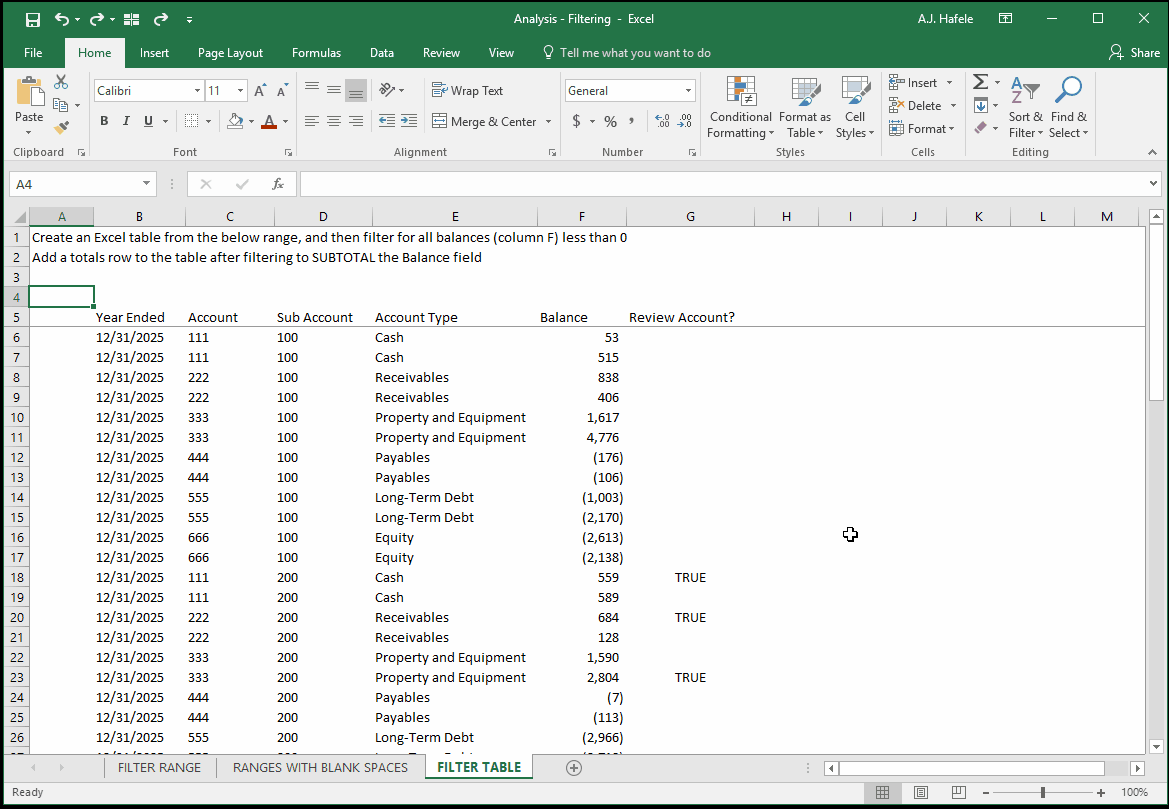Screen dimensions: 1169x809
Task: Toggle Bottom Align vertical alignment
Action: click(x=356, y=90)
